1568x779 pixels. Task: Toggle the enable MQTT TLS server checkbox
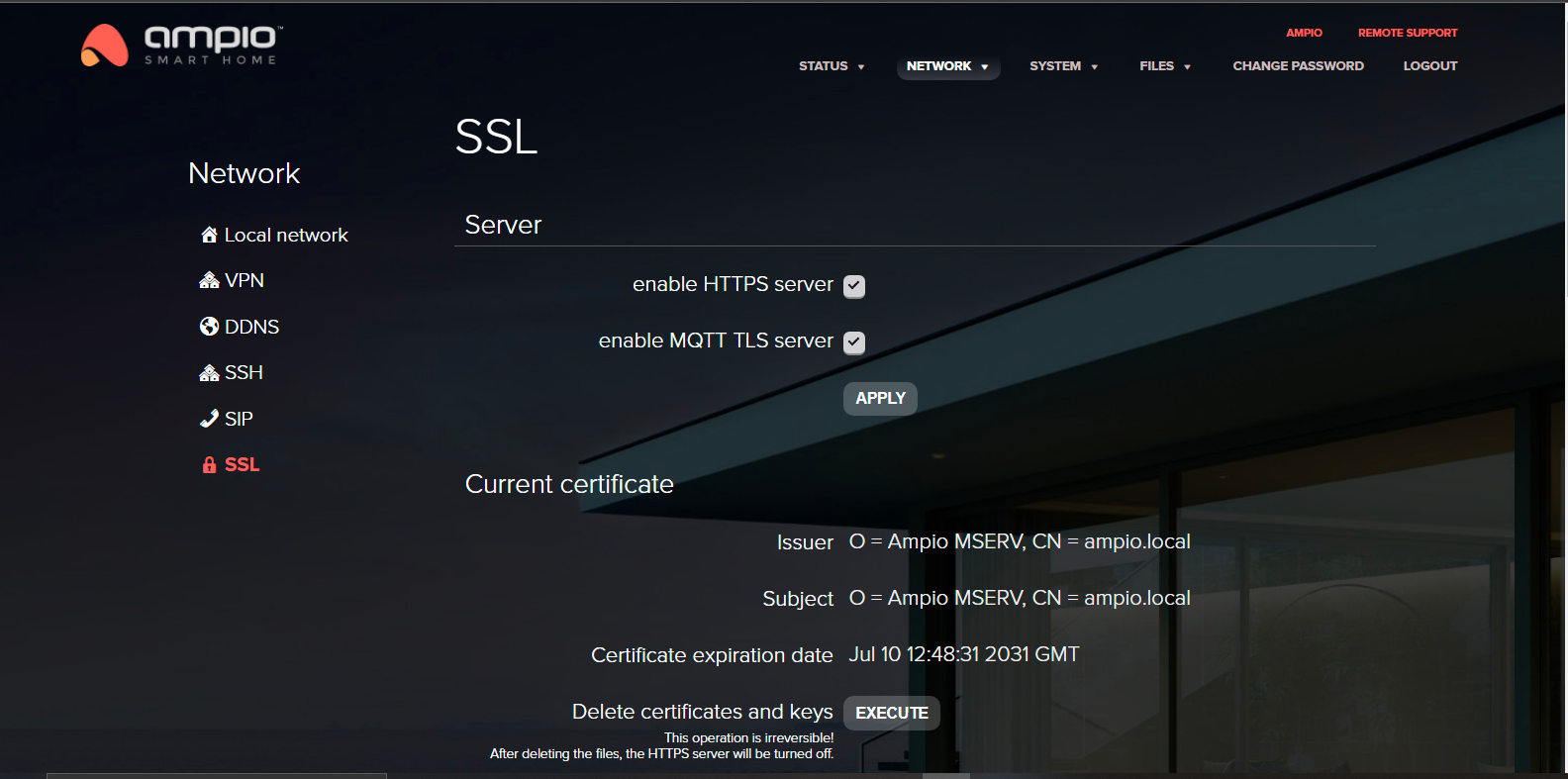(x=854, y=342)
